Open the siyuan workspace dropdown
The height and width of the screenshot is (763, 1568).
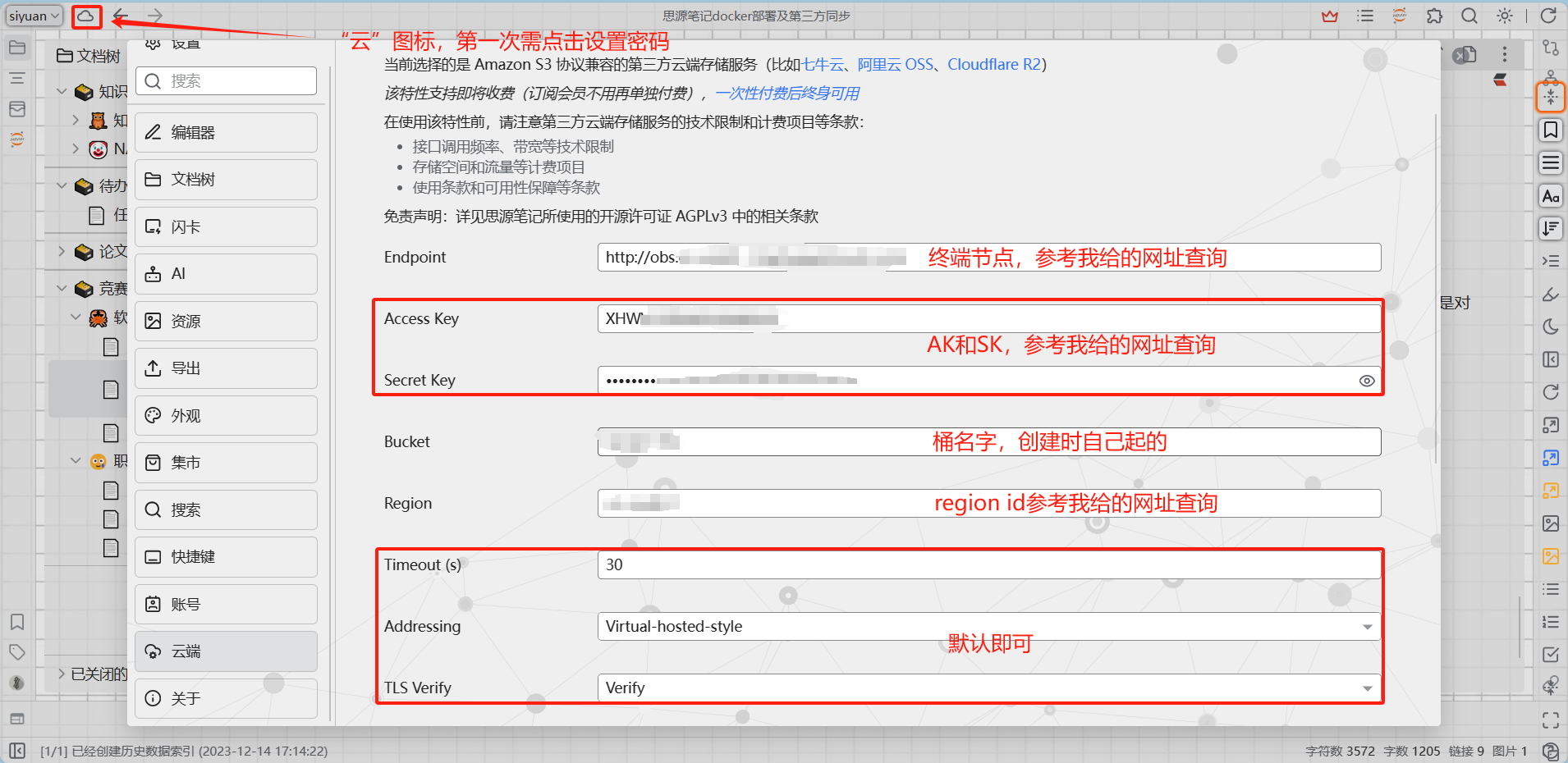point(34,16)
